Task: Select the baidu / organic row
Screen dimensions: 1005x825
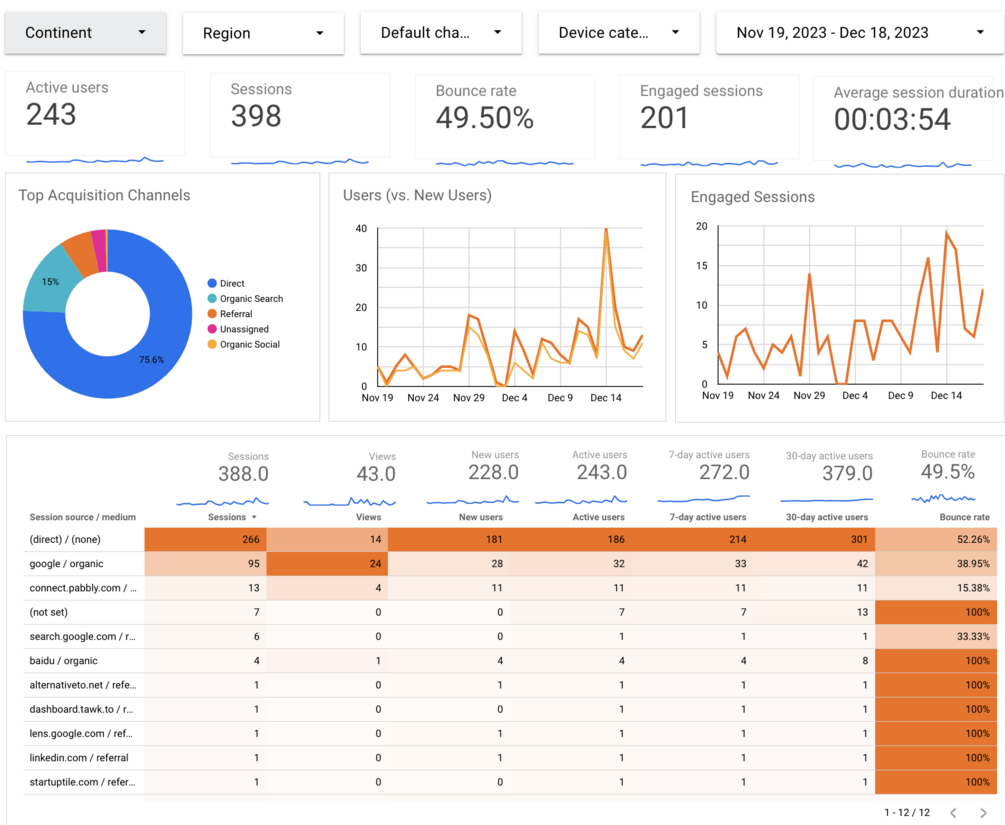Action: pyautogui.click(x=510, y=661)
